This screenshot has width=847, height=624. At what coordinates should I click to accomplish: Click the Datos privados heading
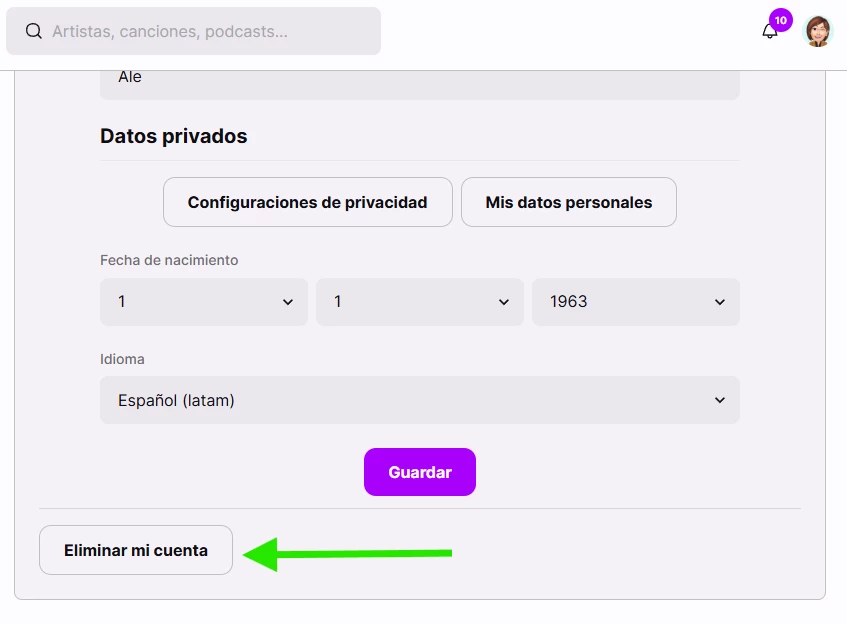(173, 136)
